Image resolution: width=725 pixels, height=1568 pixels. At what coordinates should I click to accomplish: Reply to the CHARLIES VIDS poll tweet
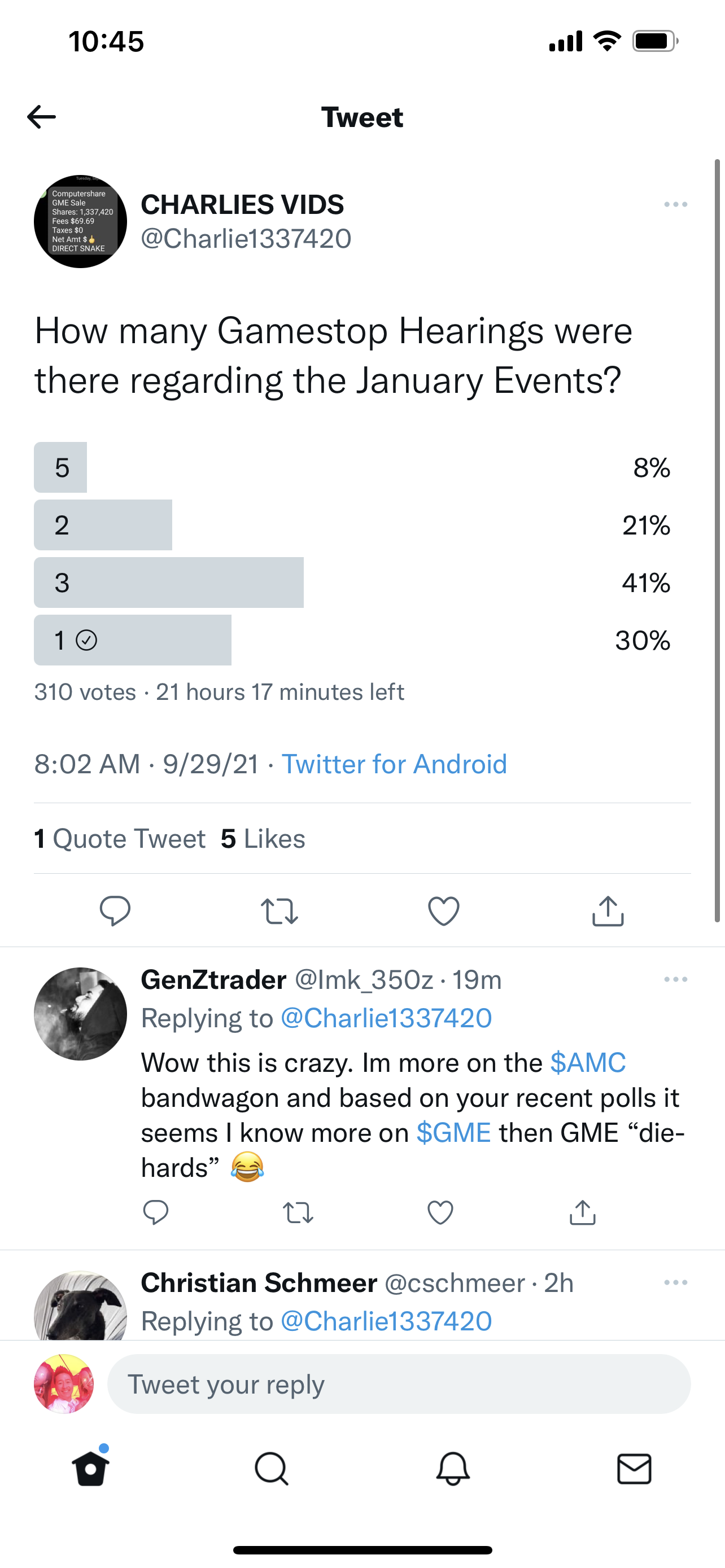[x=115, y=910]
